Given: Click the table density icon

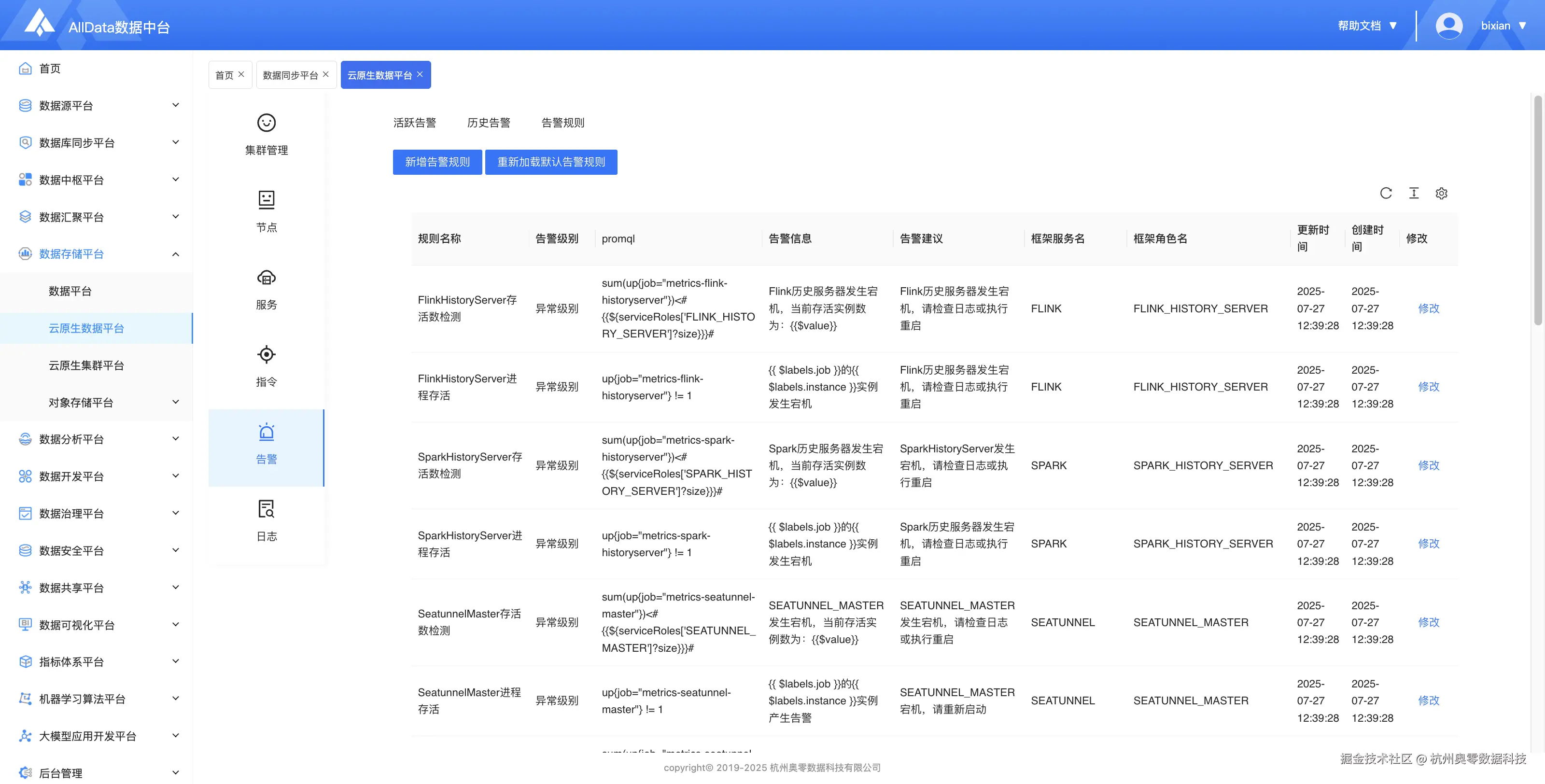Looking at the screenshot, I should tap(1414, 193).
